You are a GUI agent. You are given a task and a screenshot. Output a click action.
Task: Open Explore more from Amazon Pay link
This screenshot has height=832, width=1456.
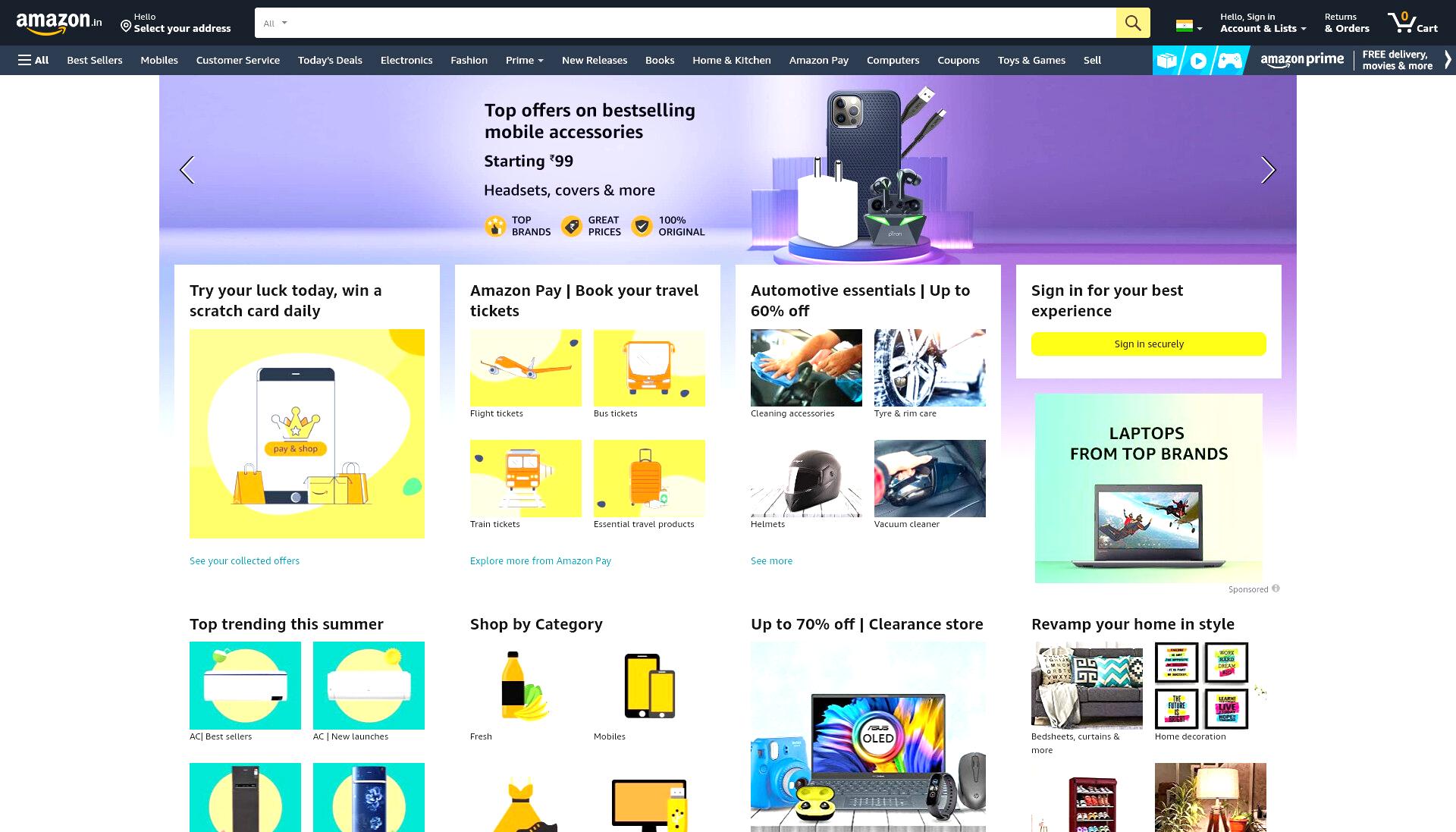point(541,560)
